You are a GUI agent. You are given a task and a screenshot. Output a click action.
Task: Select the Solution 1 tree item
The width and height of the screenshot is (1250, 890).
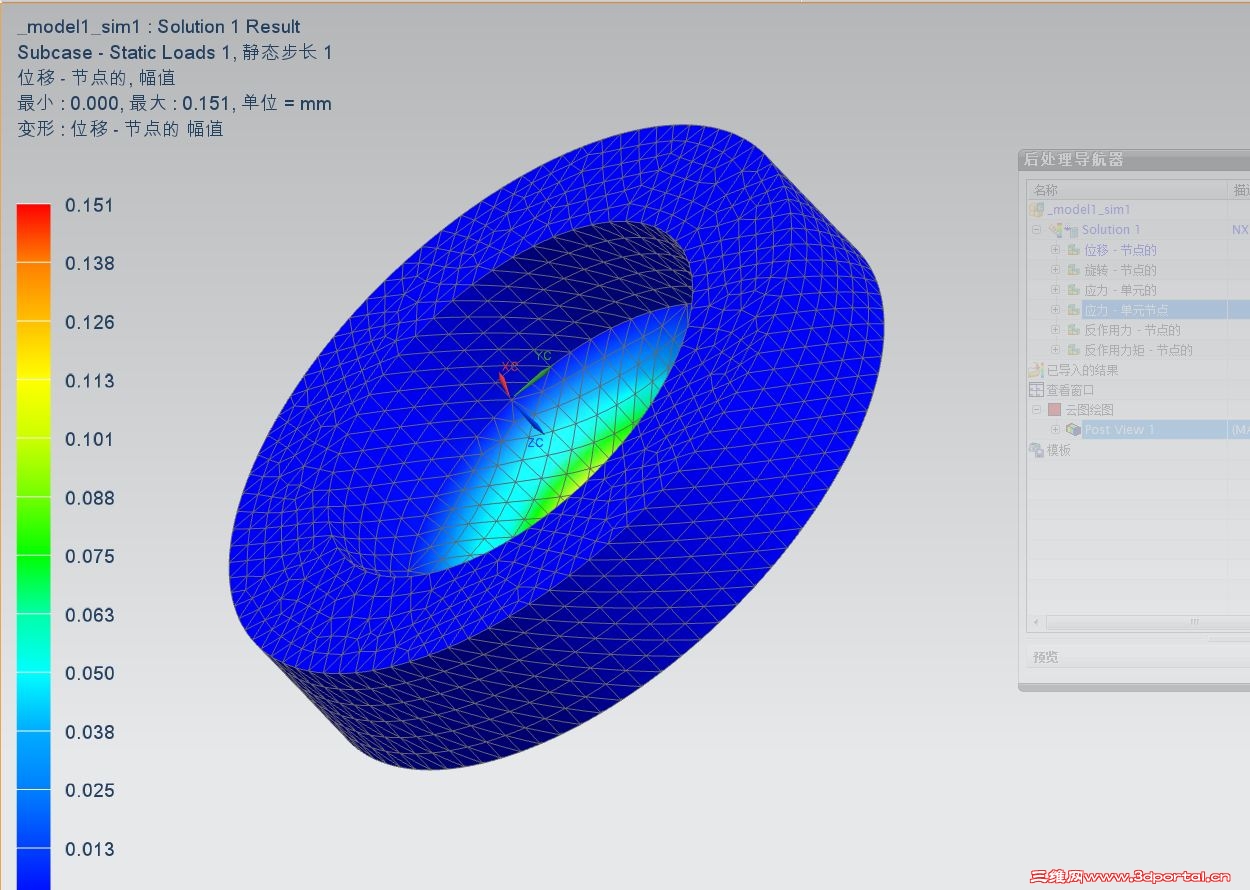click(1111, 230)
